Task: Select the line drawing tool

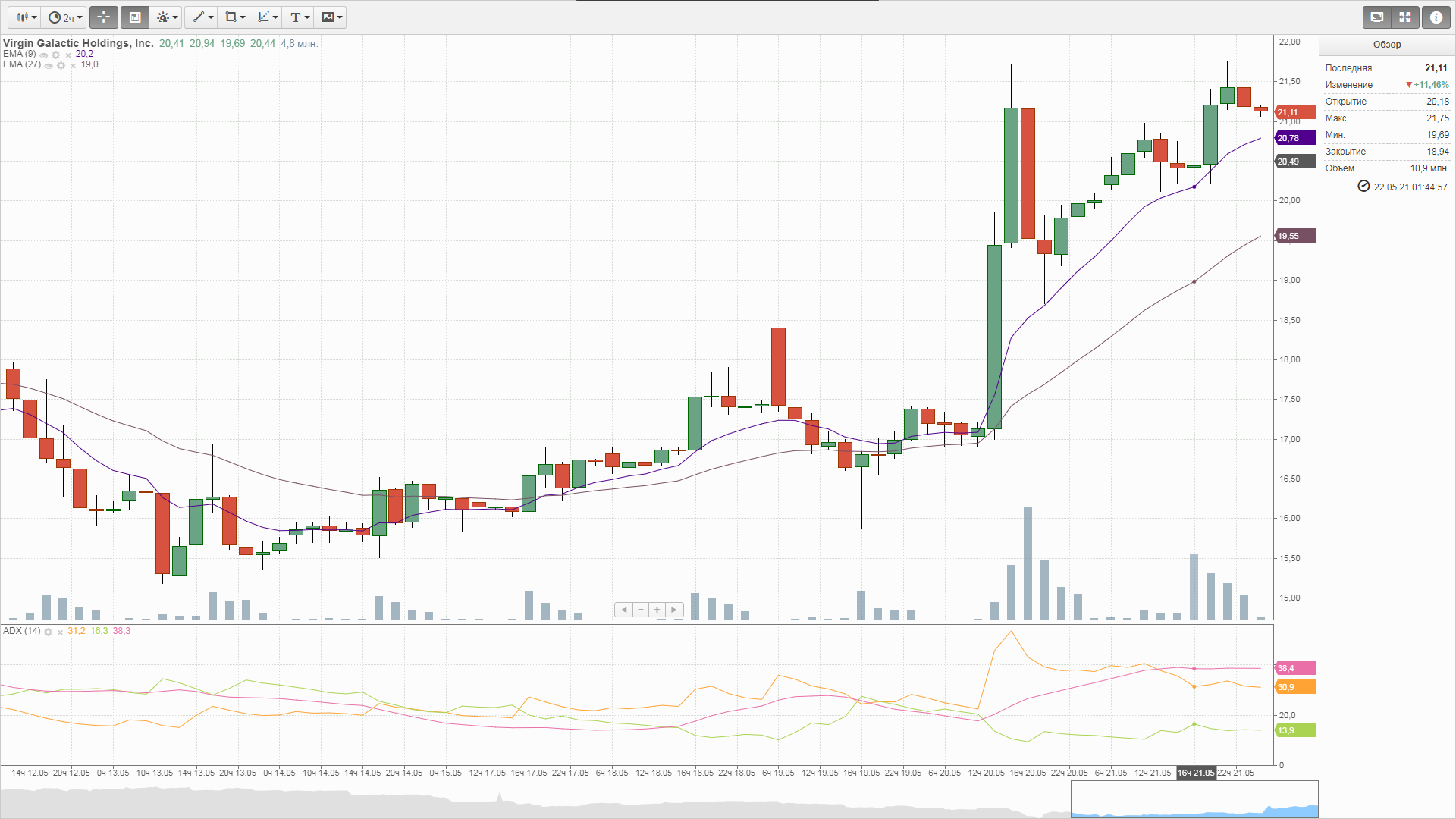Action: click(x=203, y=17)
